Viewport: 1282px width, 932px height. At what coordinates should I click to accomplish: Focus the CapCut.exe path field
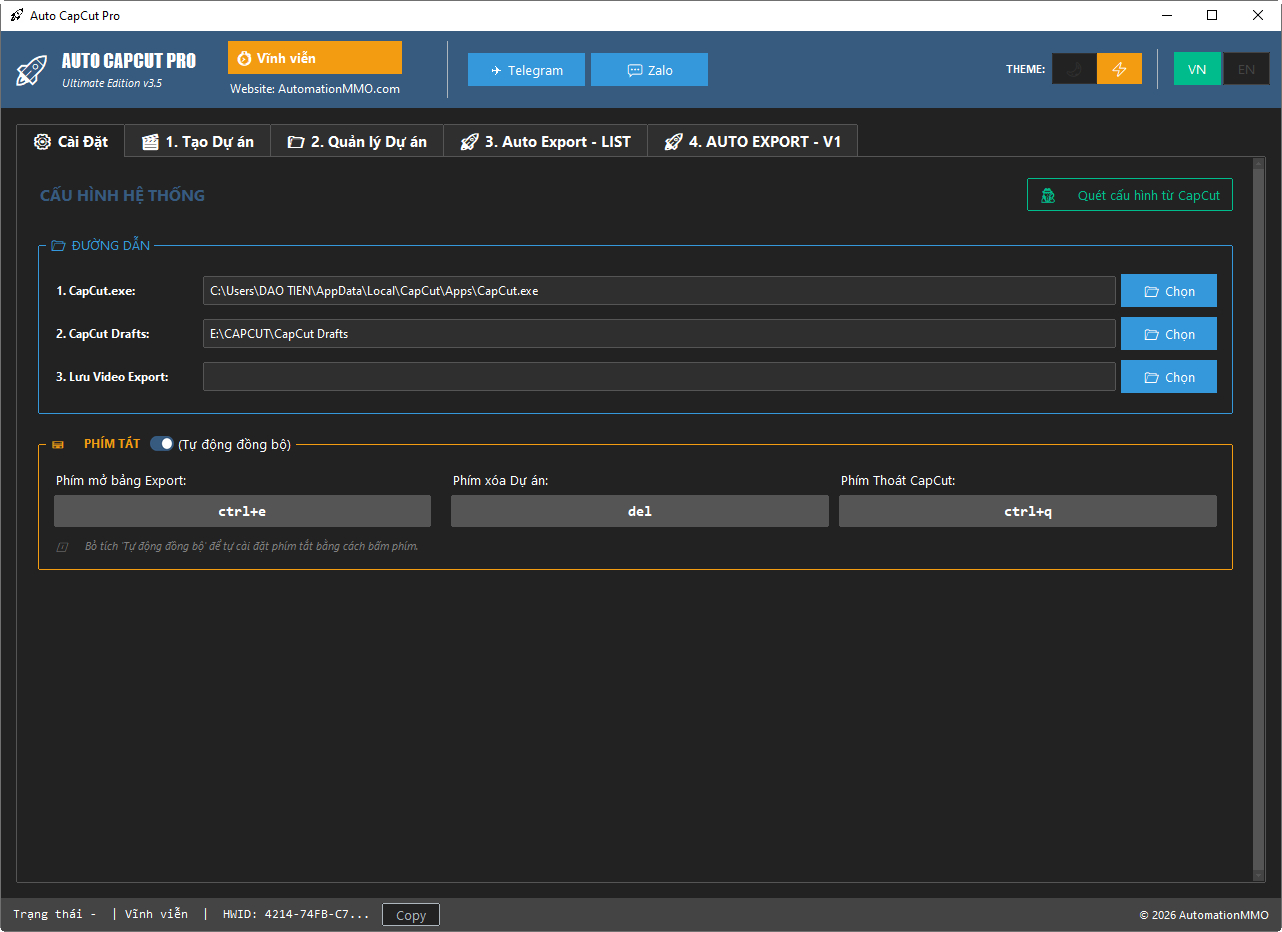[659, 291]
